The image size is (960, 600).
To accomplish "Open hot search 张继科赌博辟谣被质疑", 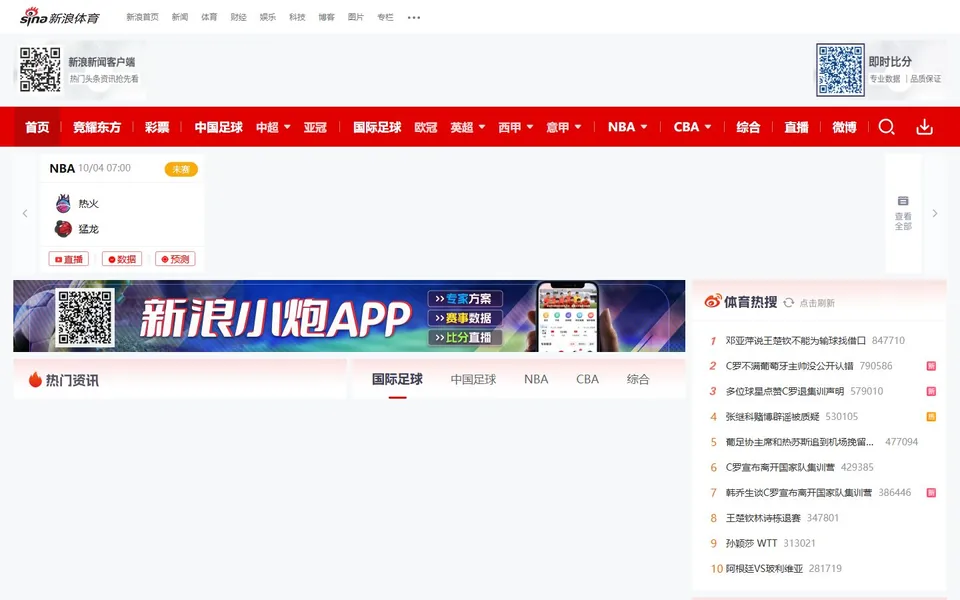I will click(772, 417).
